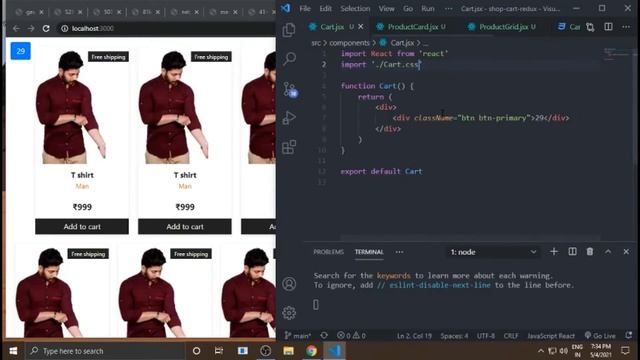
Task: Create a new terminal with plus icon
Action: pos(553,251)
